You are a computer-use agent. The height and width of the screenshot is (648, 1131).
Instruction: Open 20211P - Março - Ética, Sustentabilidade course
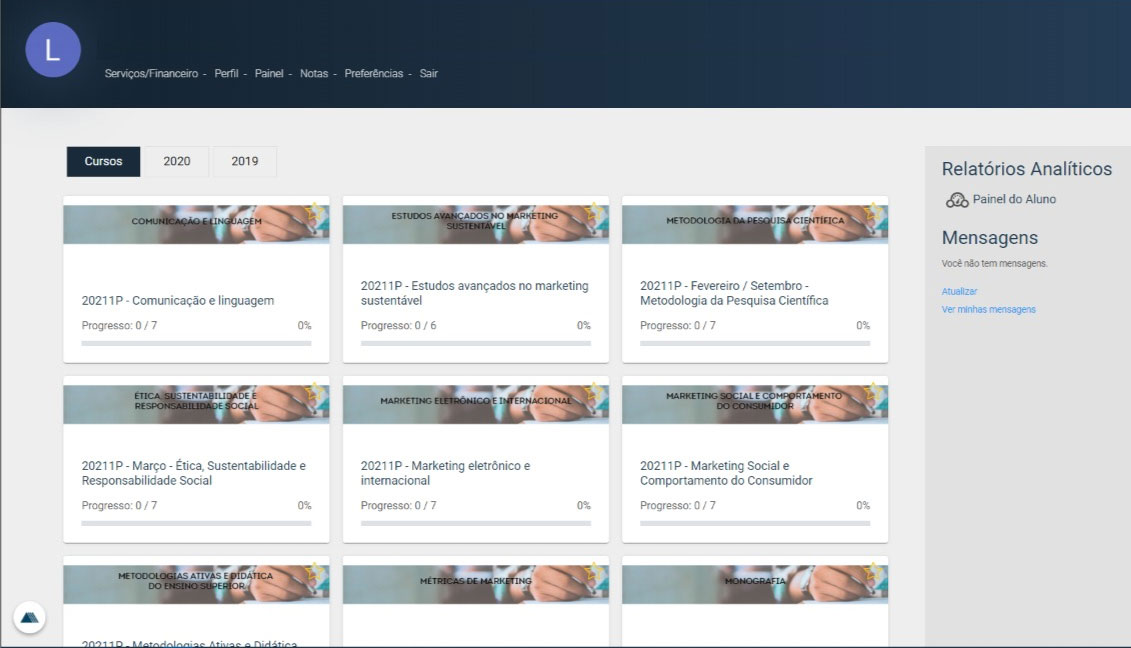[193, 473]
